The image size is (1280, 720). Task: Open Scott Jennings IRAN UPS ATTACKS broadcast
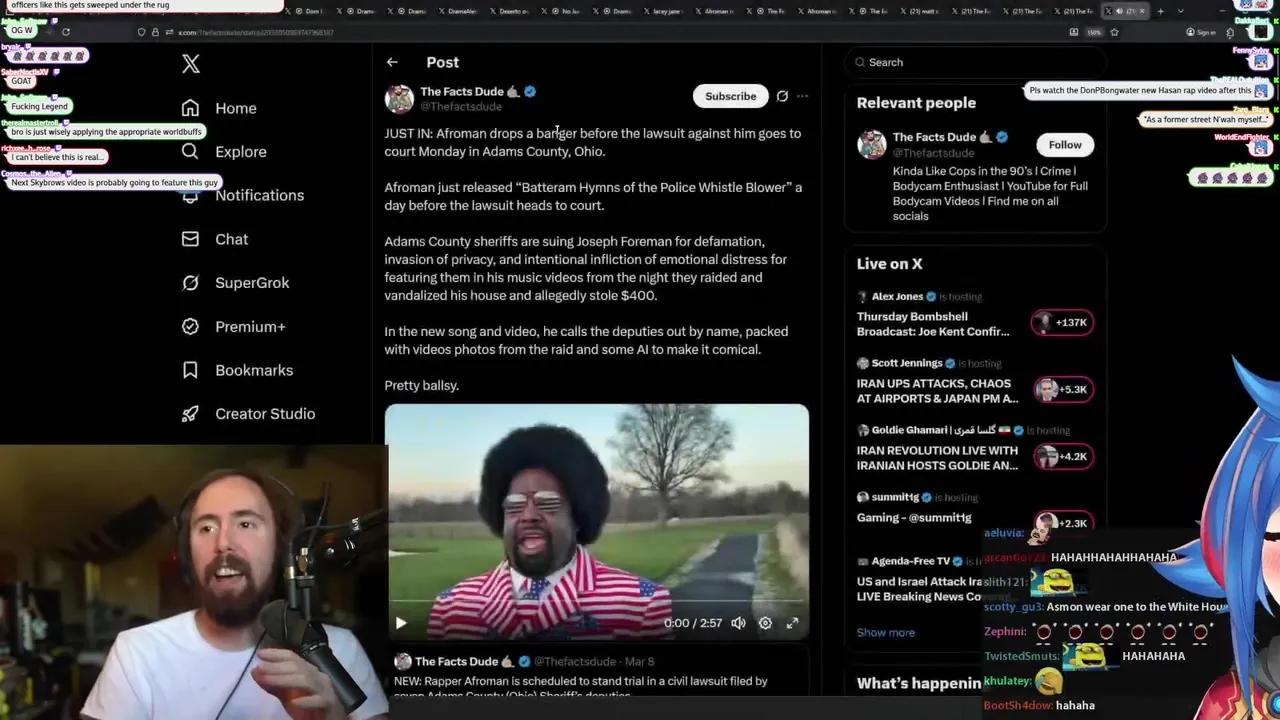click(x=937, y=391)
